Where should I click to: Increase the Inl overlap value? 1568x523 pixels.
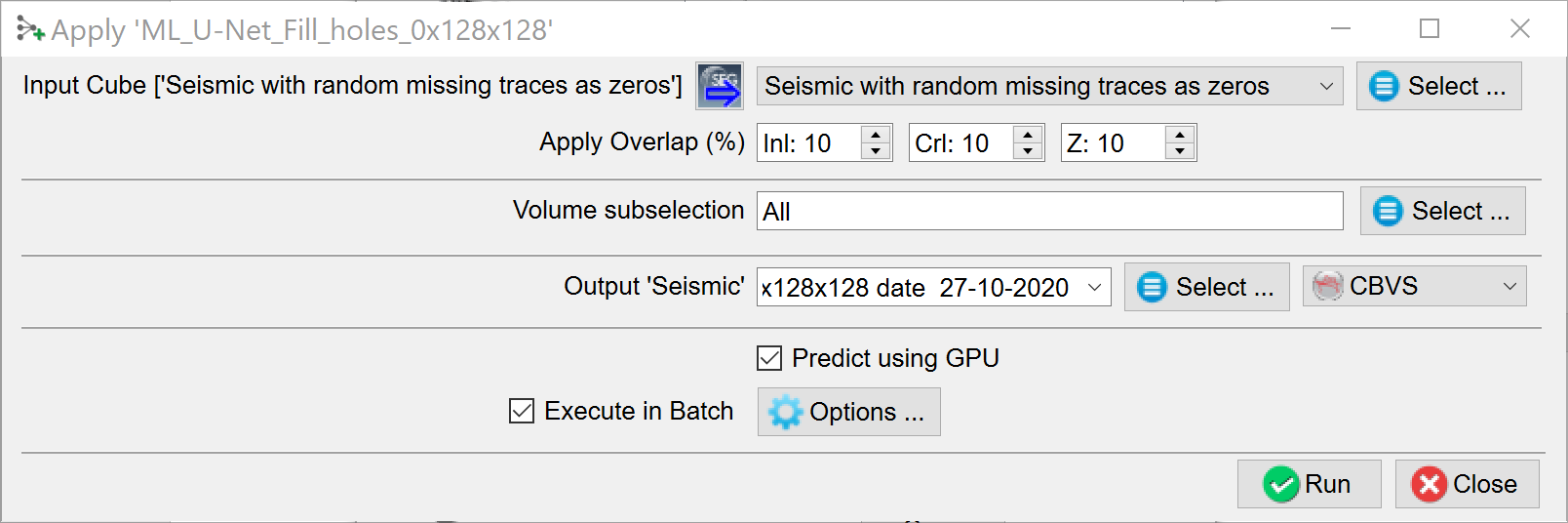click(876, 135)
